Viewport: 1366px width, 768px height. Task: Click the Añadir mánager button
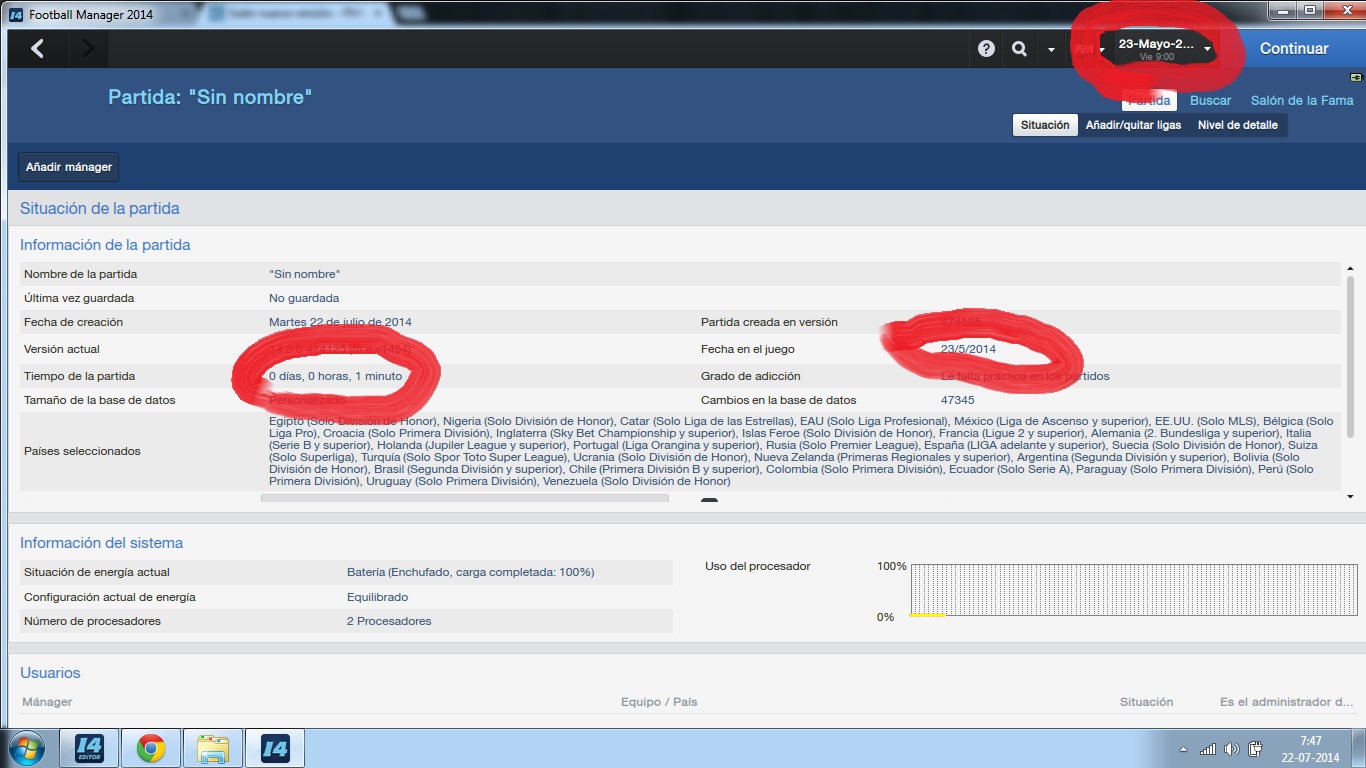tap(69, 167)
